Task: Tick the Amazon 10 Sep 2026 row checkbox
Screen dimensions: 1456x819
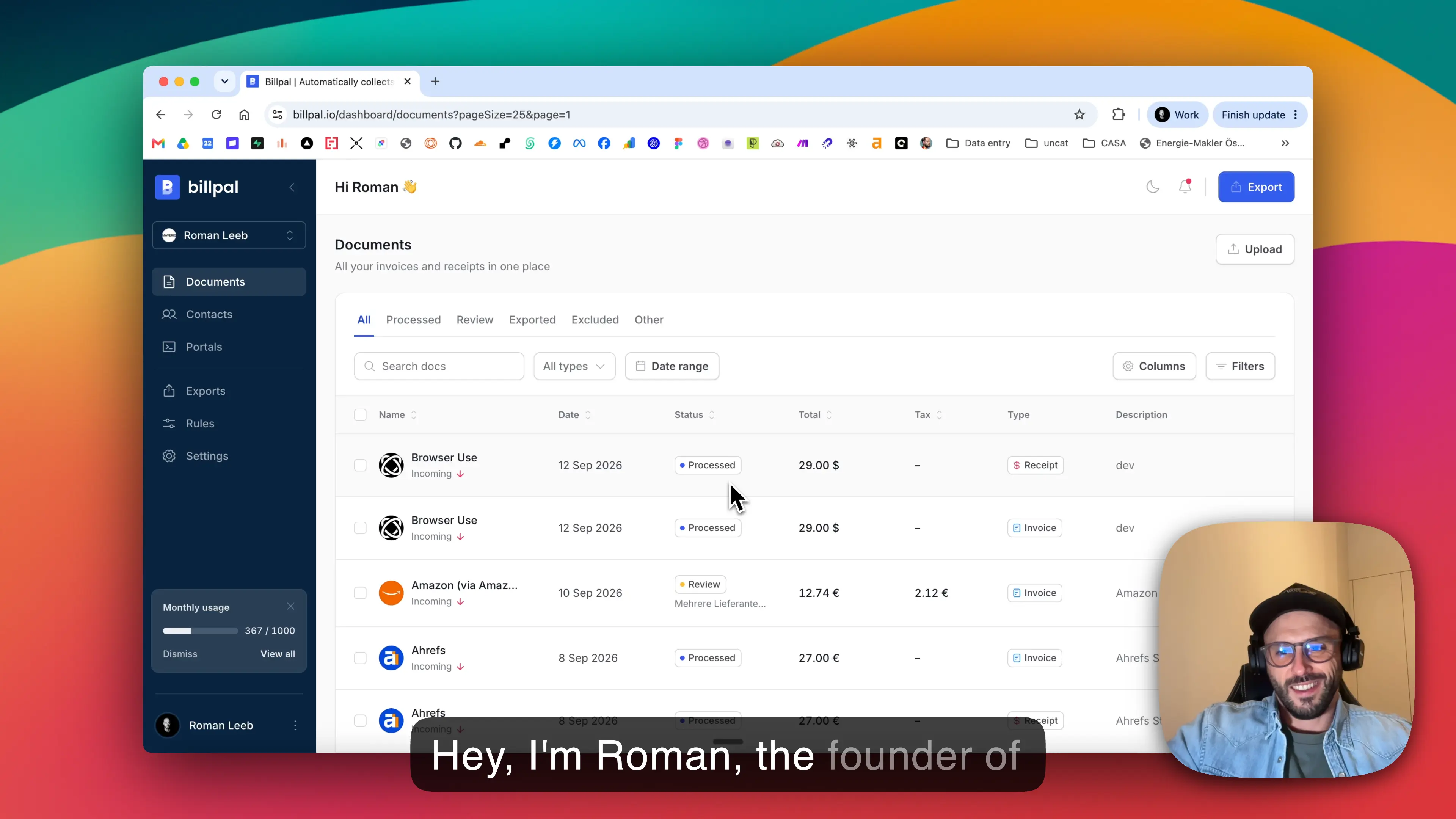Action: [x=360, y=593]
